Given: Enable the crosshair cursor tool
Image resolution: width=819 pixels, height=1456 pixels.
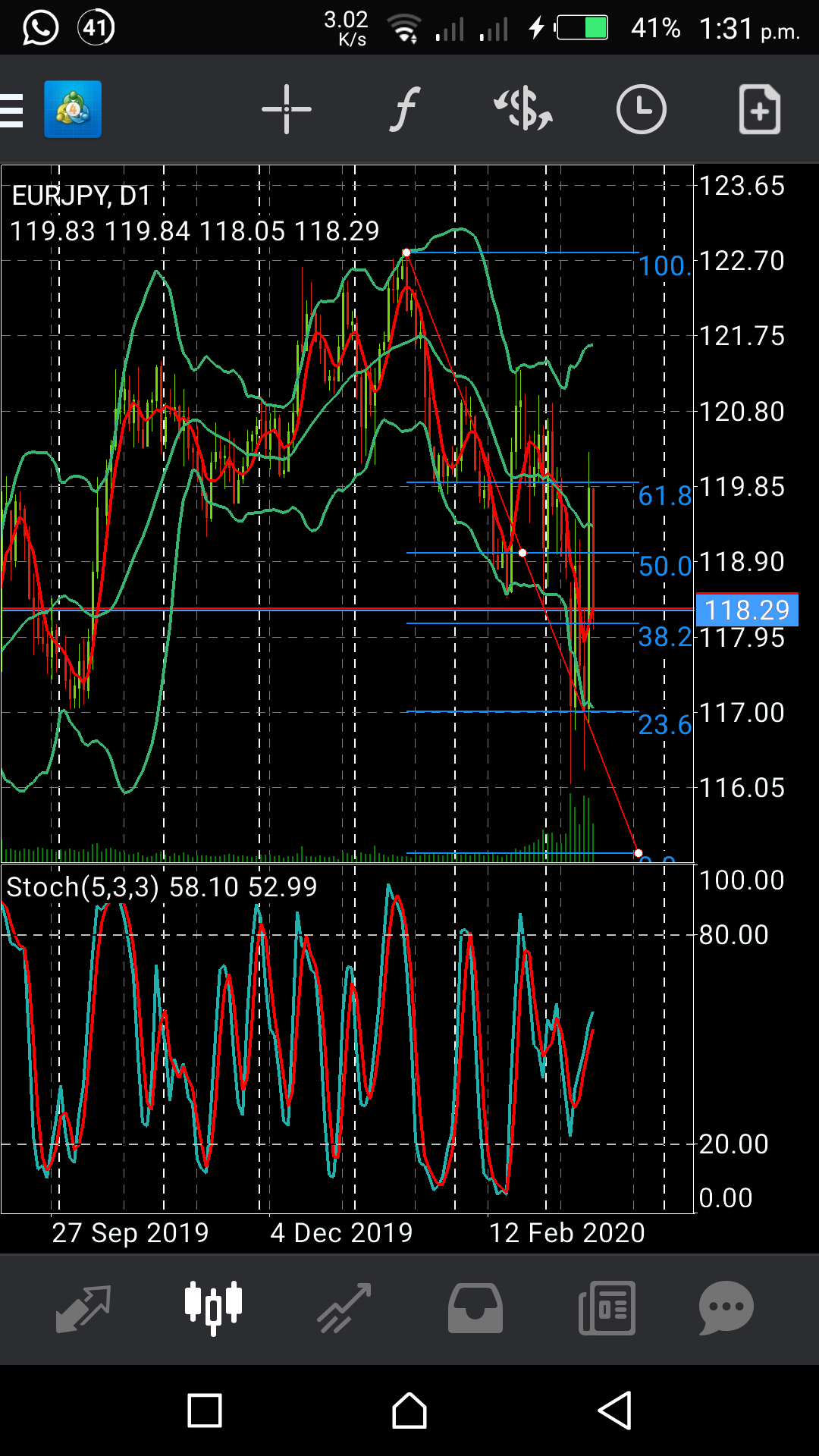Looking at the screenshot, I should click(x=286, y=110).
